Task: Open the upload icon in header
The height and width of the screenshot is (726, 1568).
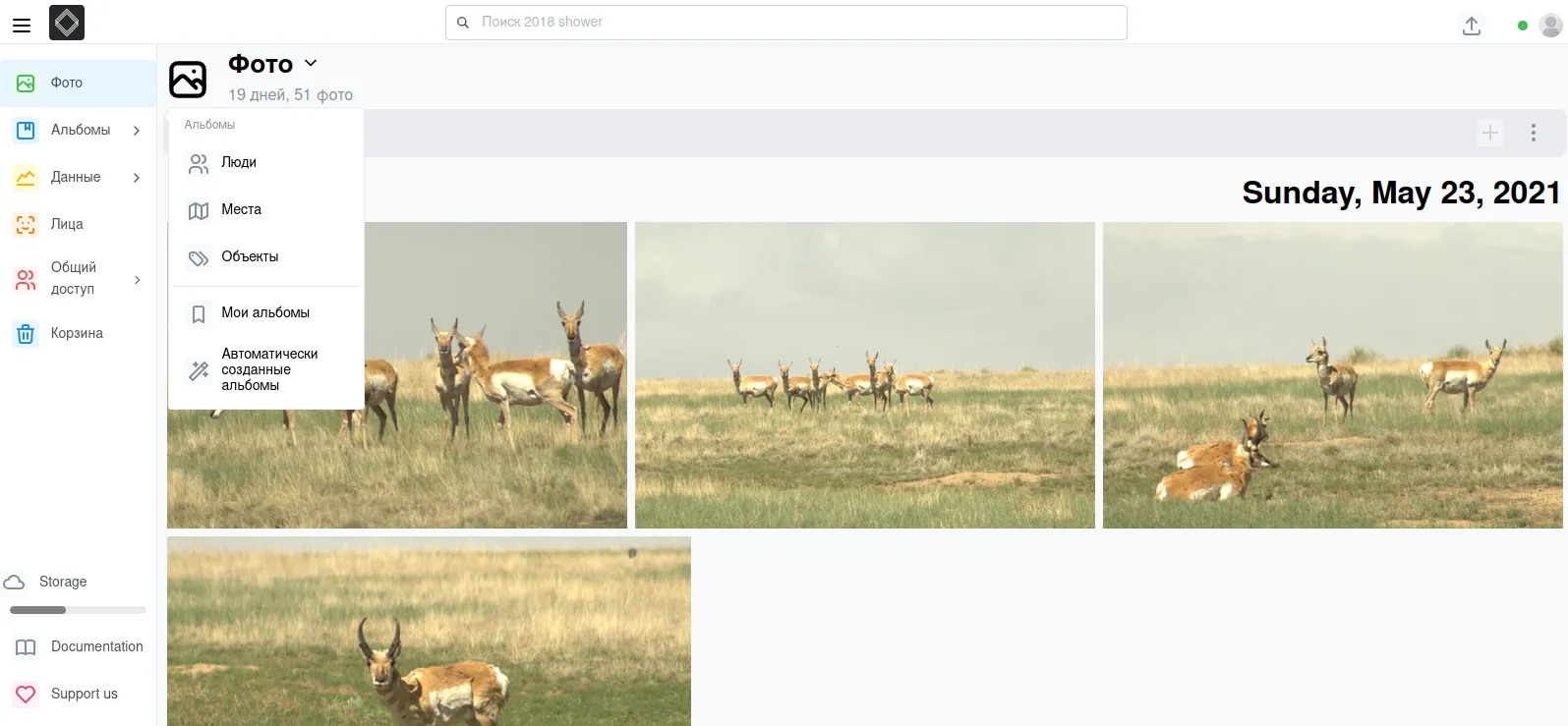Action: pos(1471,26)
